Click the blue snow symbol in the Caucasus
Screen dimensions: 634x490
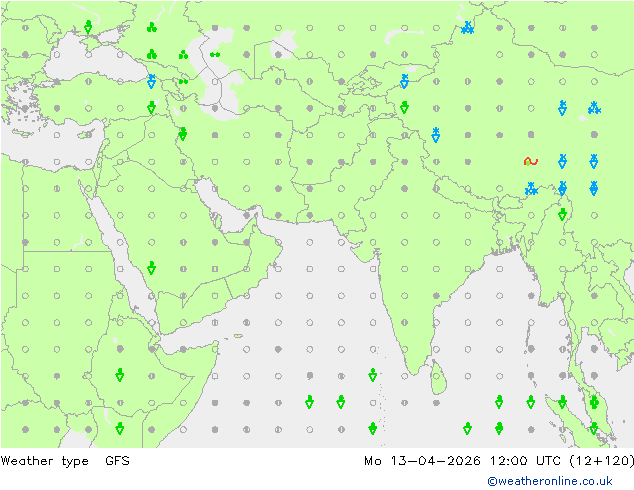pyautogui.click(x=152, y=81)
